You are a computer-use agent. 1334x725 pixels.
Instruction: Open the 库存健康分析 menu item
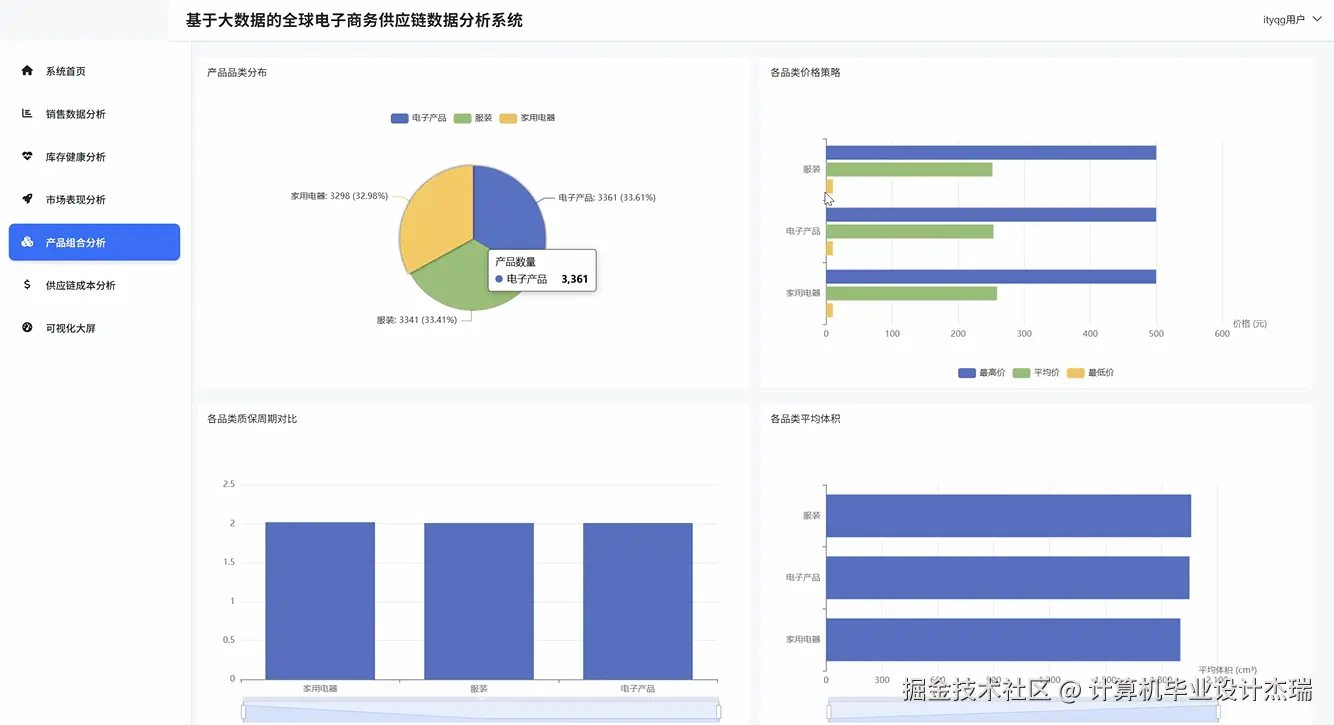(94, 157)
